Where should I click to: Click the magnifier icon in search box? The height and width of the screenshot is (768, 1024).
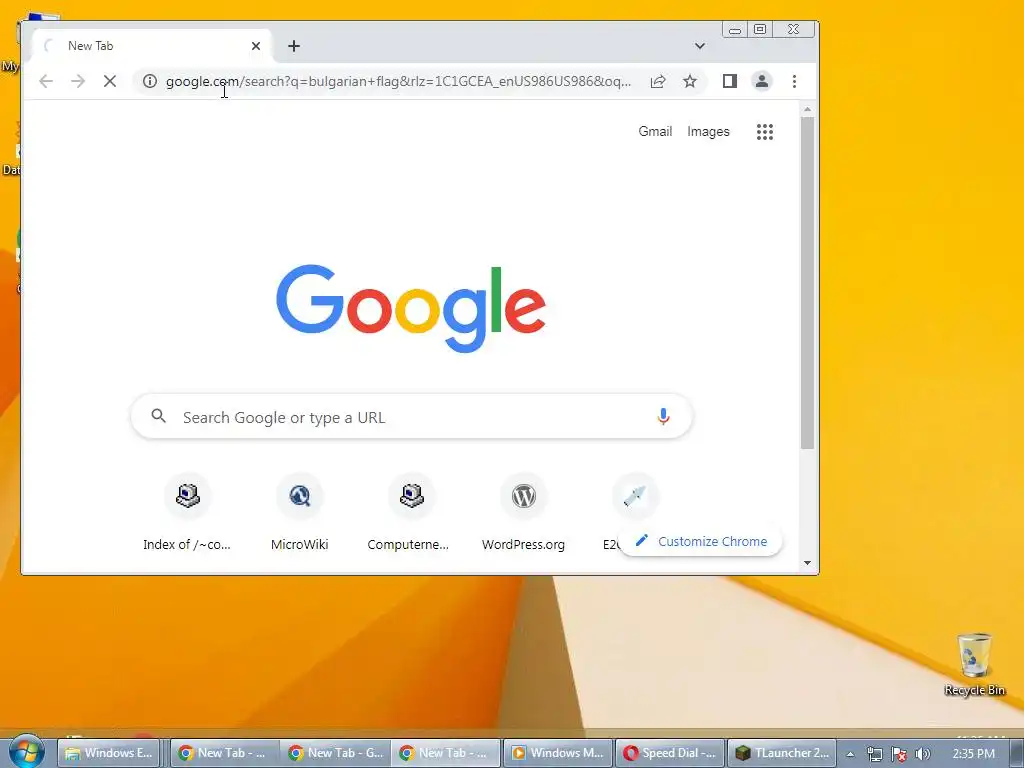click(x=158, y=415)
